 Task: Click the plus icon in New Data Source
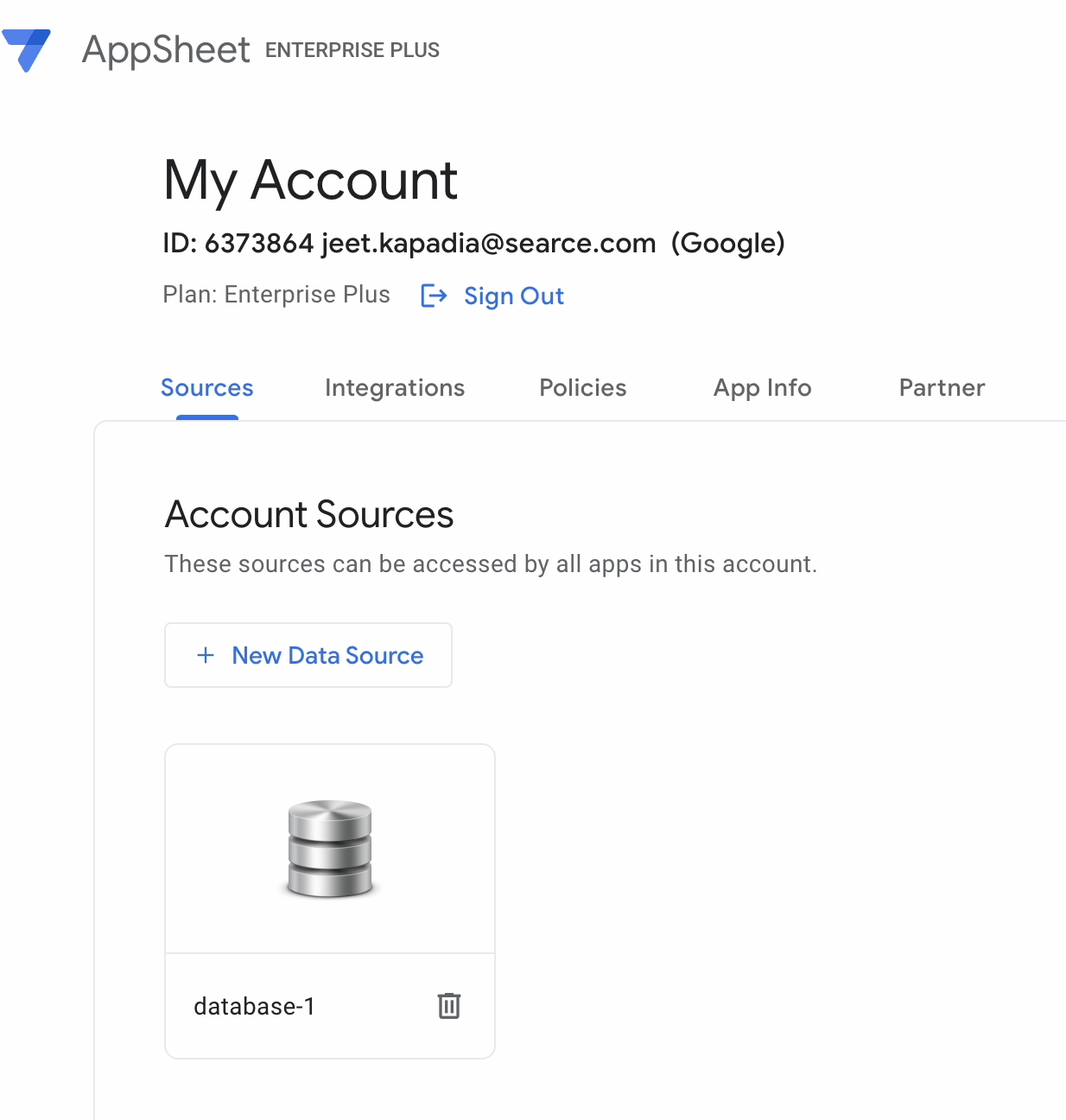click(x=205, y=655)
